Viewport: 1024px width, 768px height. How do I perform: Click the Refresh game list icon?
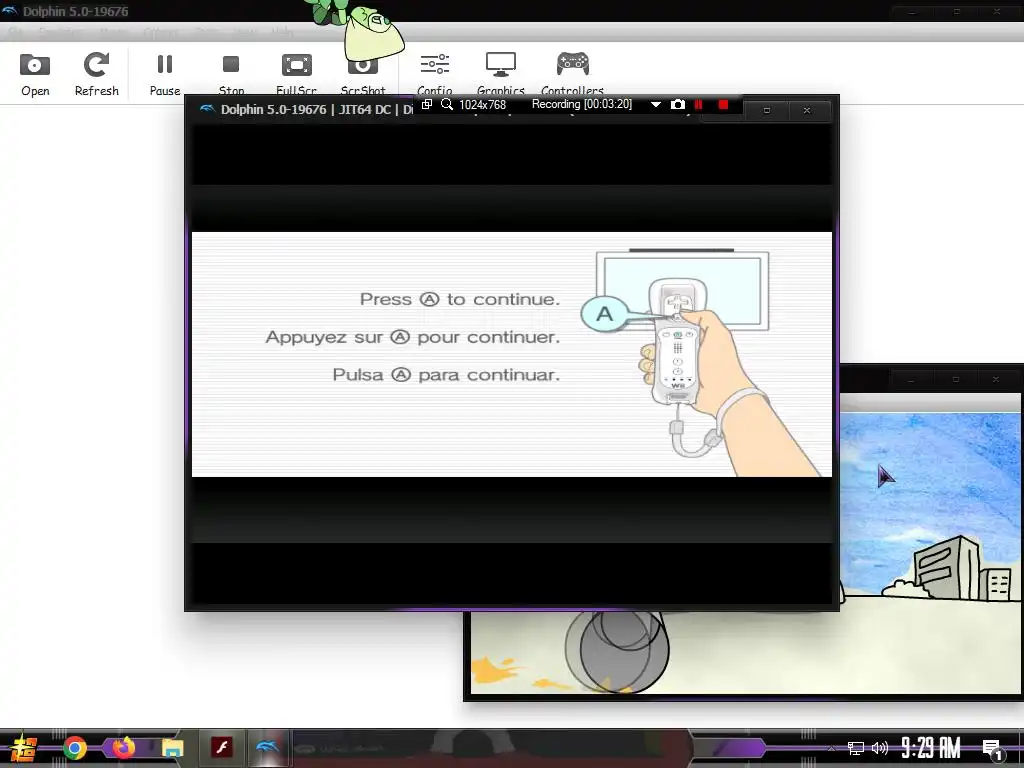[97, 74]
